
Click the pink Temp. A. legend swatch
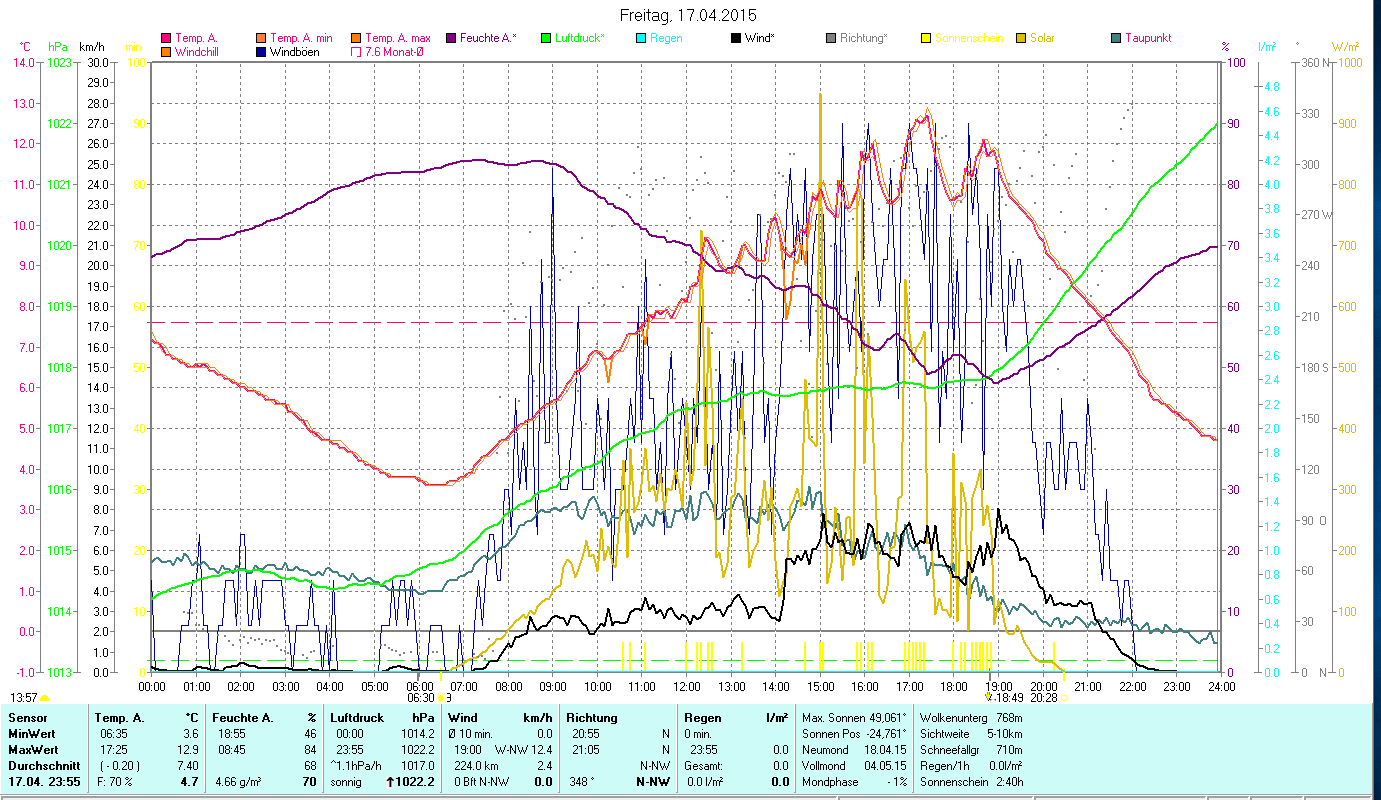[x=166, y=39]
